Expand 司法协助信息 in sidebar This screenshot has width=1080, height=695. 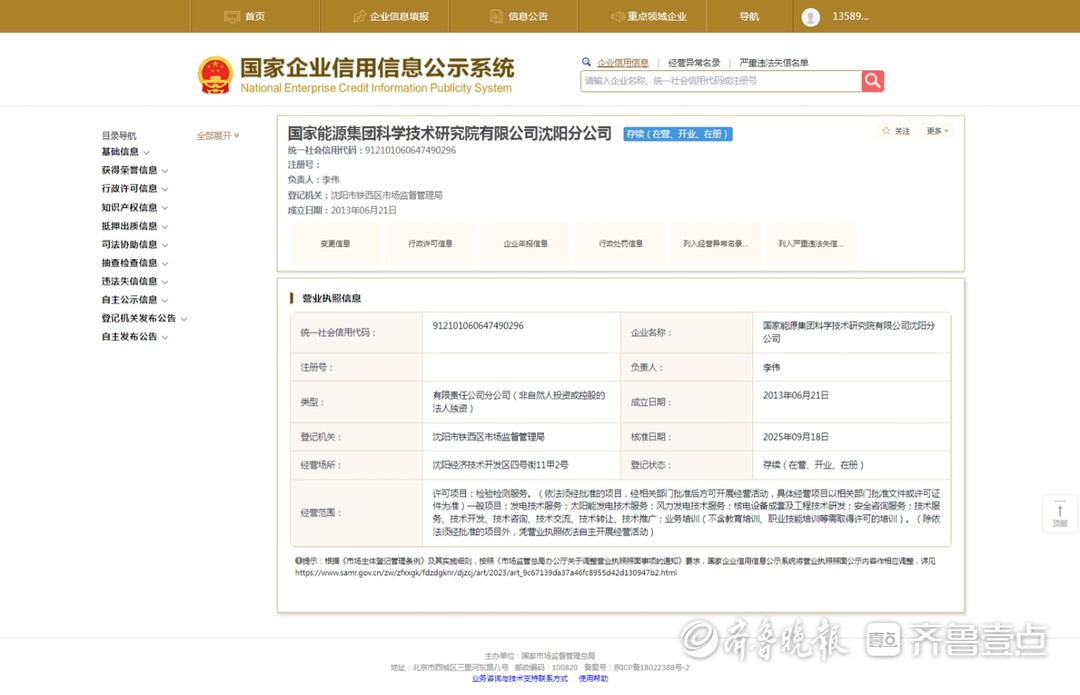[x=135, y=245]
